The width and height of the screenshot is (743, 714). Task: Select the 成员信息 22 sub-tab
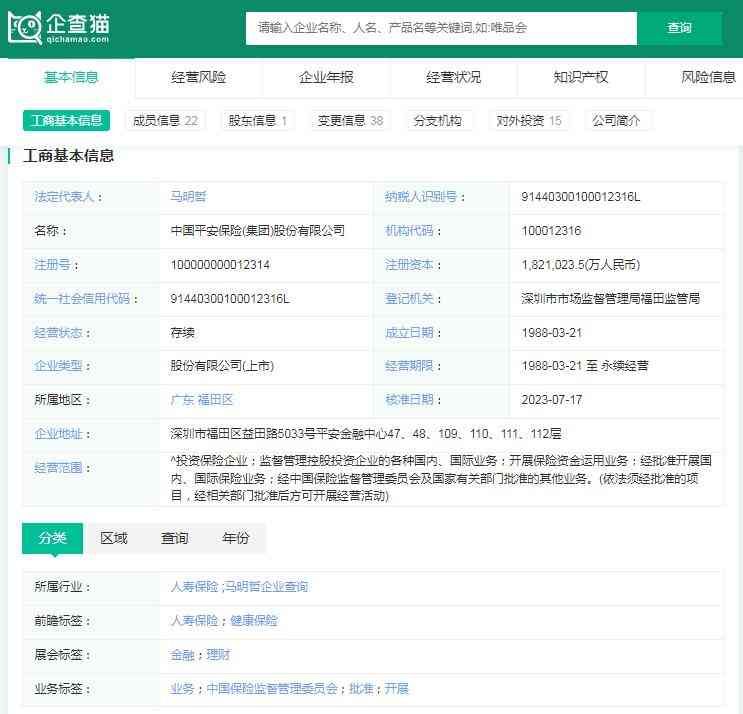click(x=165, y=121)
